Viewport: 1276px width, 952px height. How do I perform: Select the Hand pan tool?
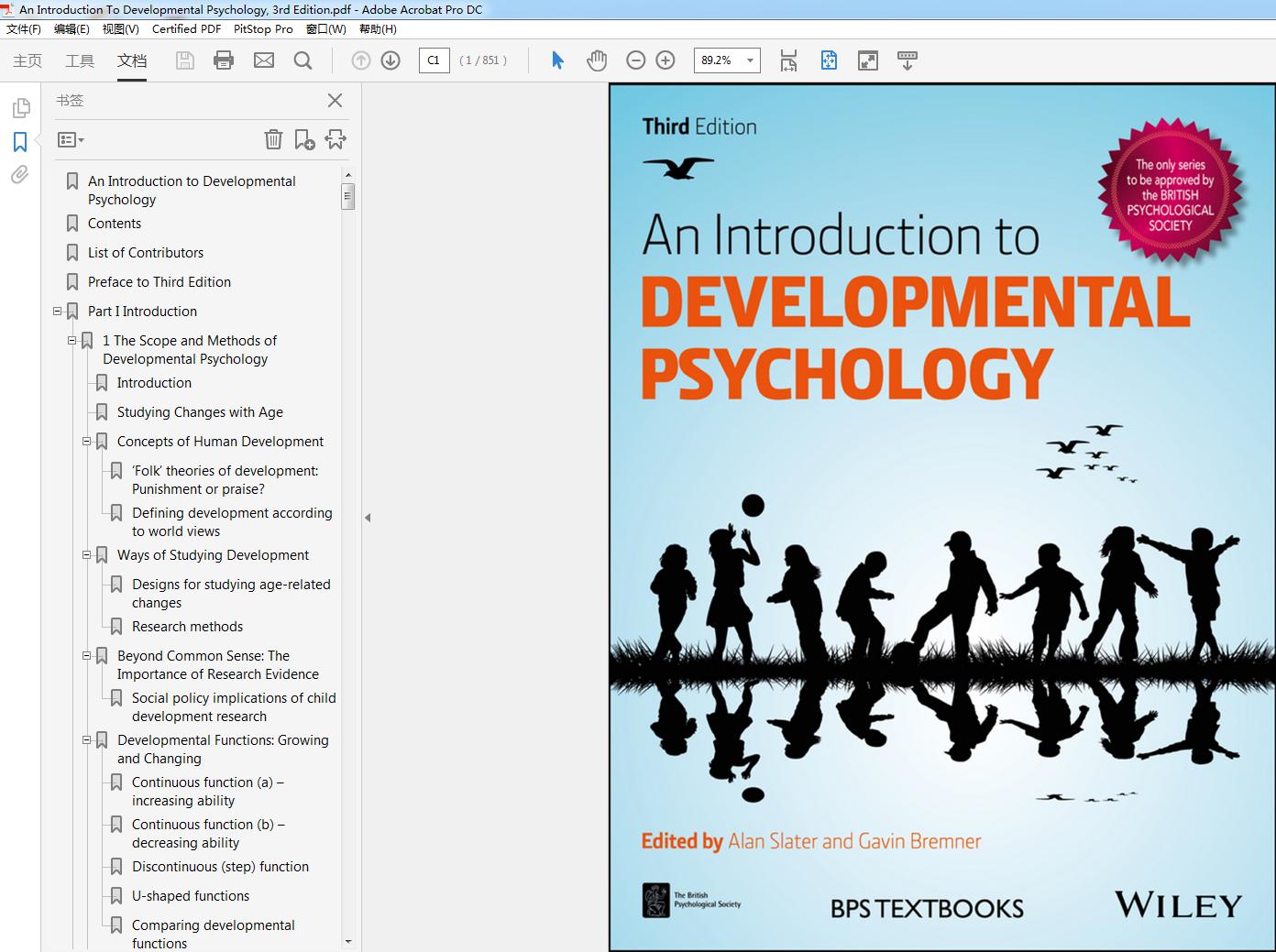tap(597, 60)
